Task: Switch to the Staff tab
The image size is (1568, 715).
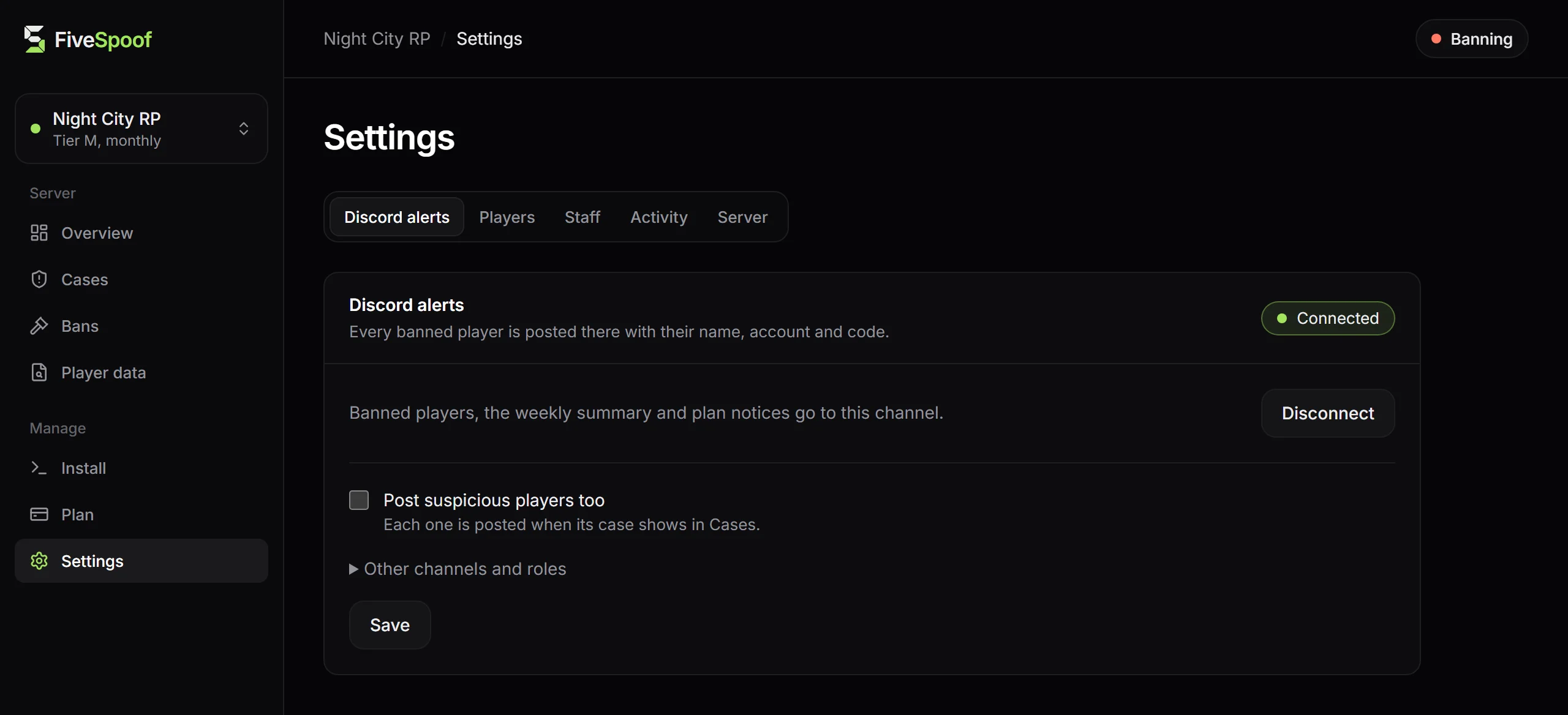Action: pos(582,217)
